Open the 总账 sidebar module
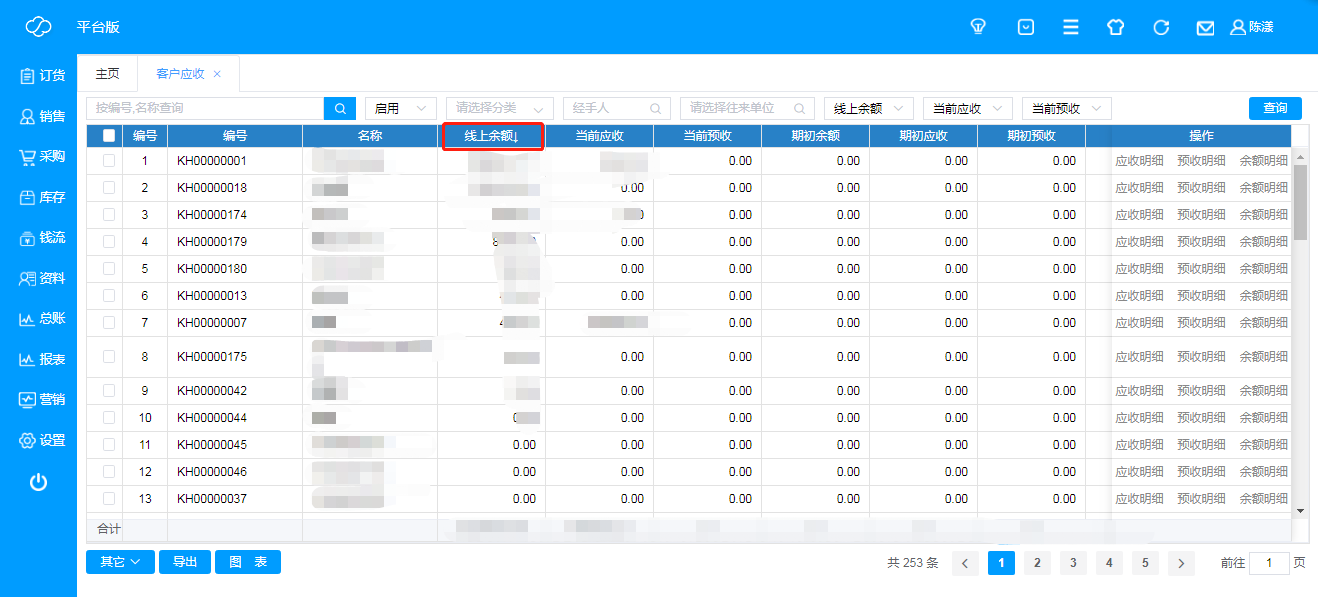 click(x=41, y=318)
